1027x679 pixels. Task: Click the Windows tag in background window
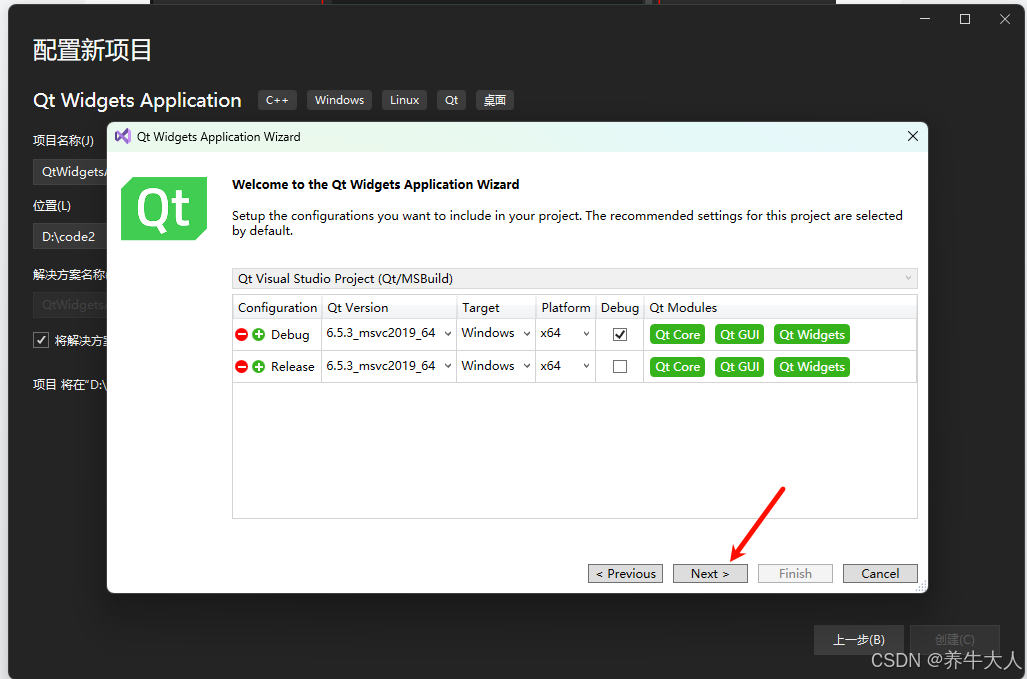(x=339, y=100)
